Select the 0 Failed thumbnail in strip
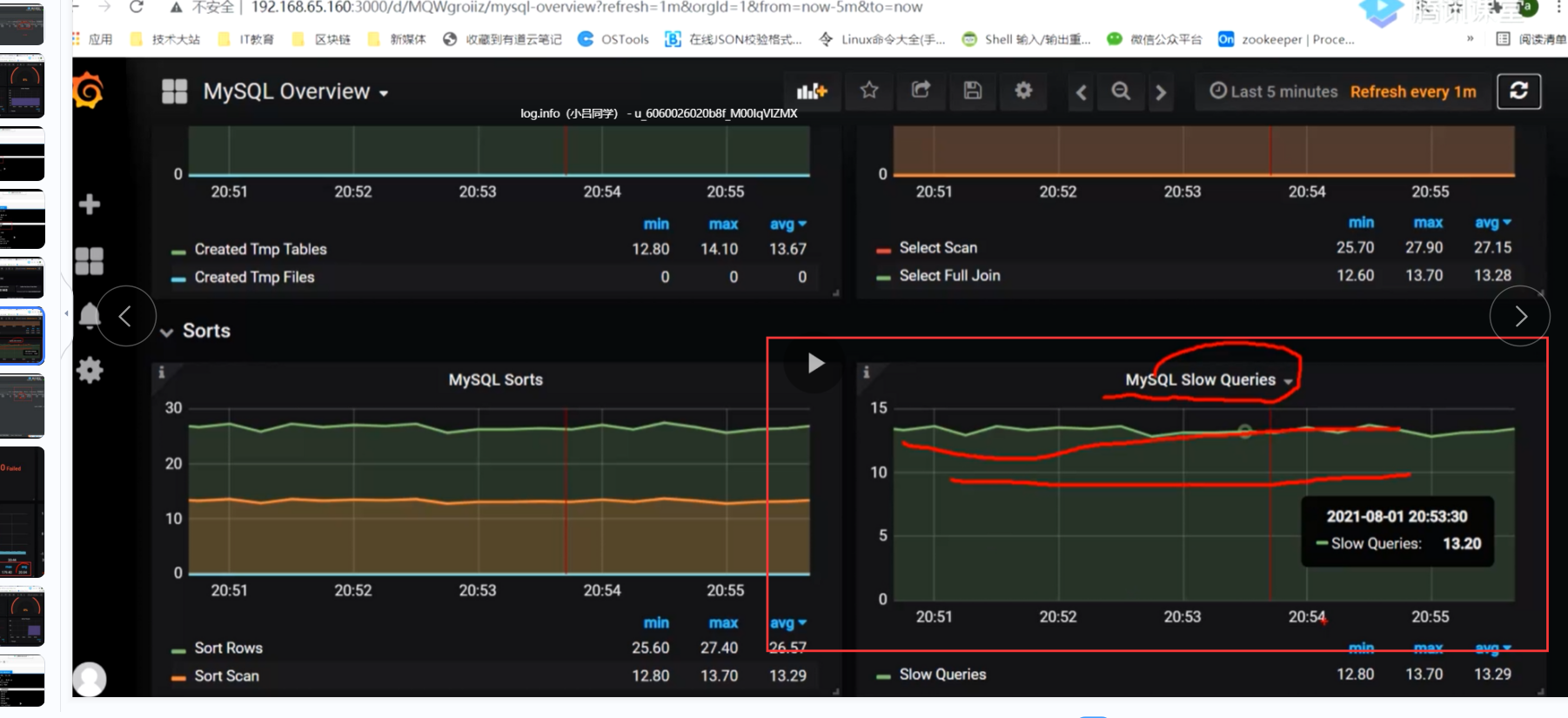 [x=22, y=513]
